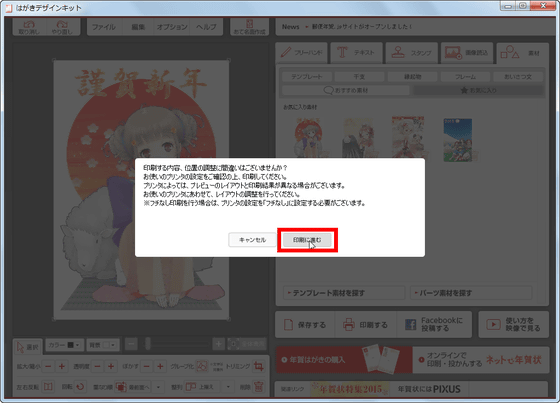Click the トリミング crop icon
Screen dimensions: 560x403
click(259, 366)
